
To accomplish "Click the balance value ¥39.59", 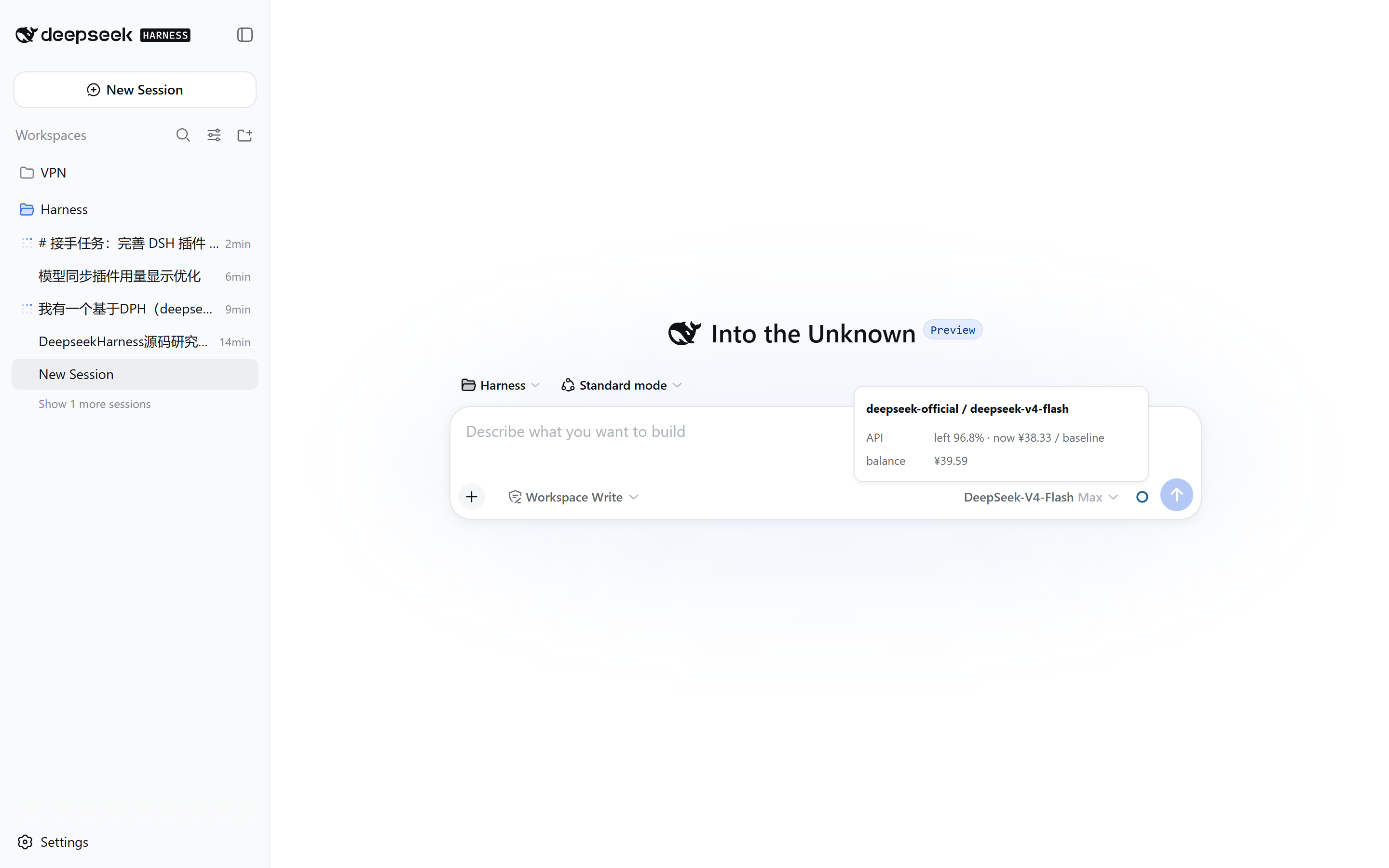I will [x=951, y=461].
